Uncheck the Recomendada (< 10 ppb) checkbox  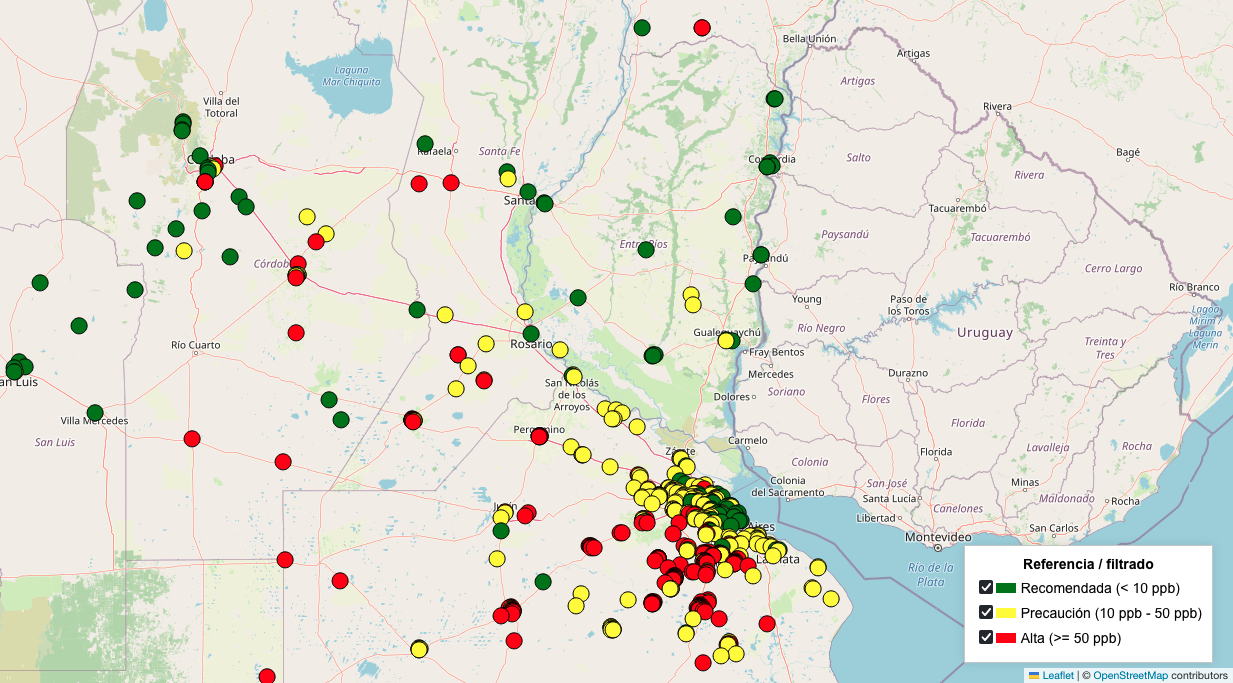pos(986,588)
